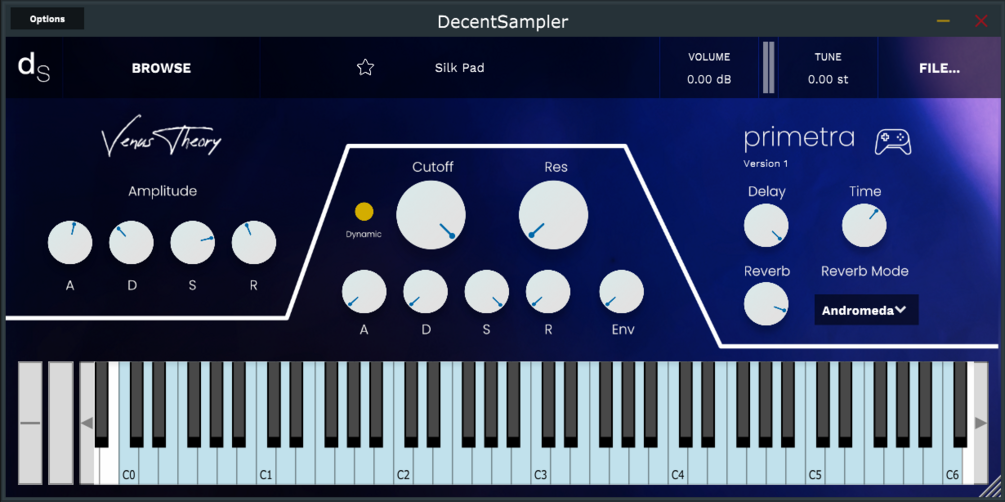
Task: Close the DecentSampler window
Action: pos(981,21)
